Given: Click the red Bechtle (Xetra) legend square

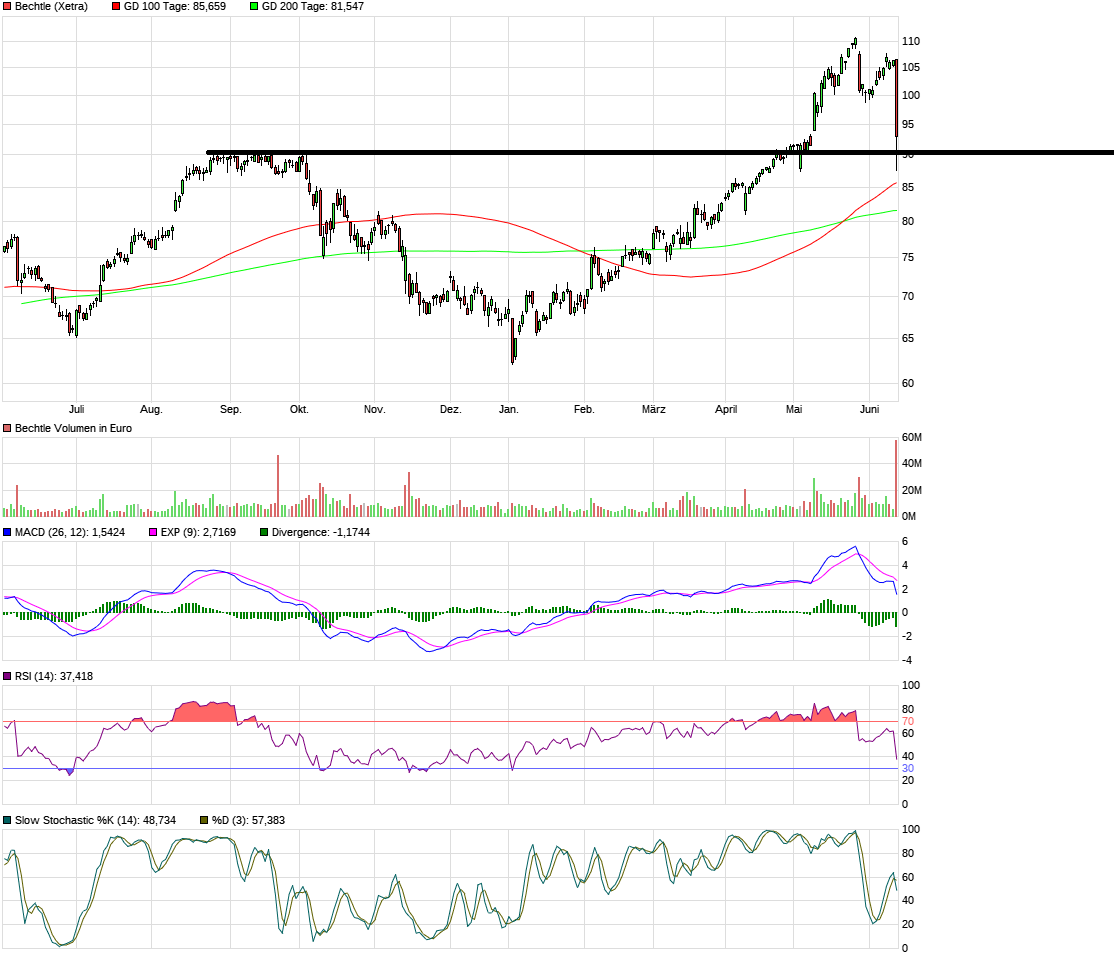Looking at the screenshot, I should (x=8, y=6).
